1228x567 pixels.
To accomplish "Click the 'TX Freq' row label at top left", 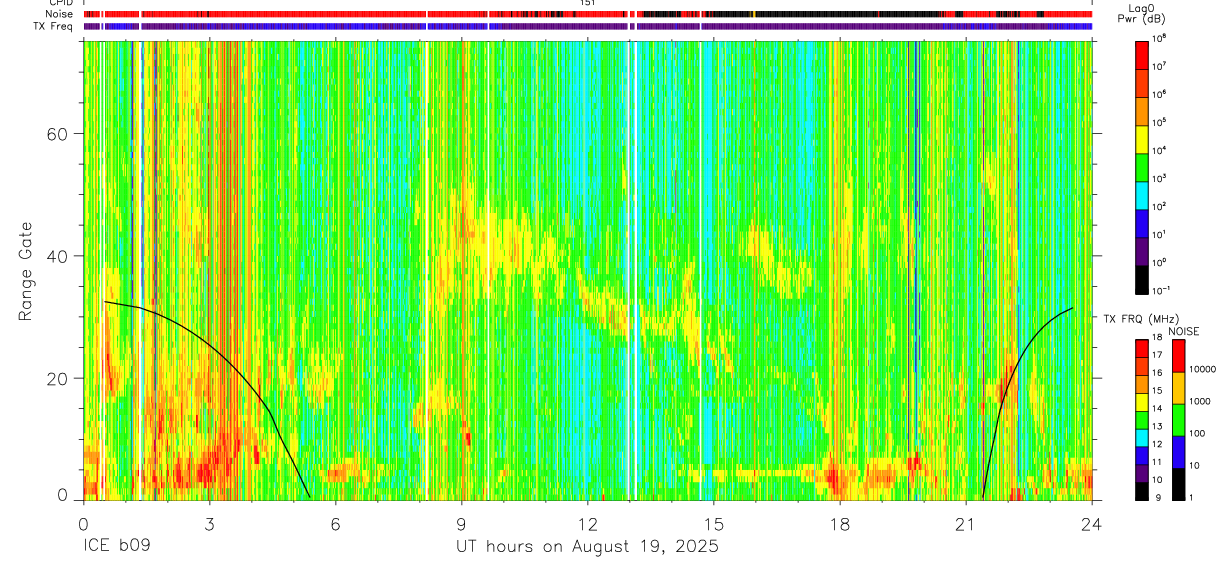I will (54, 26).
